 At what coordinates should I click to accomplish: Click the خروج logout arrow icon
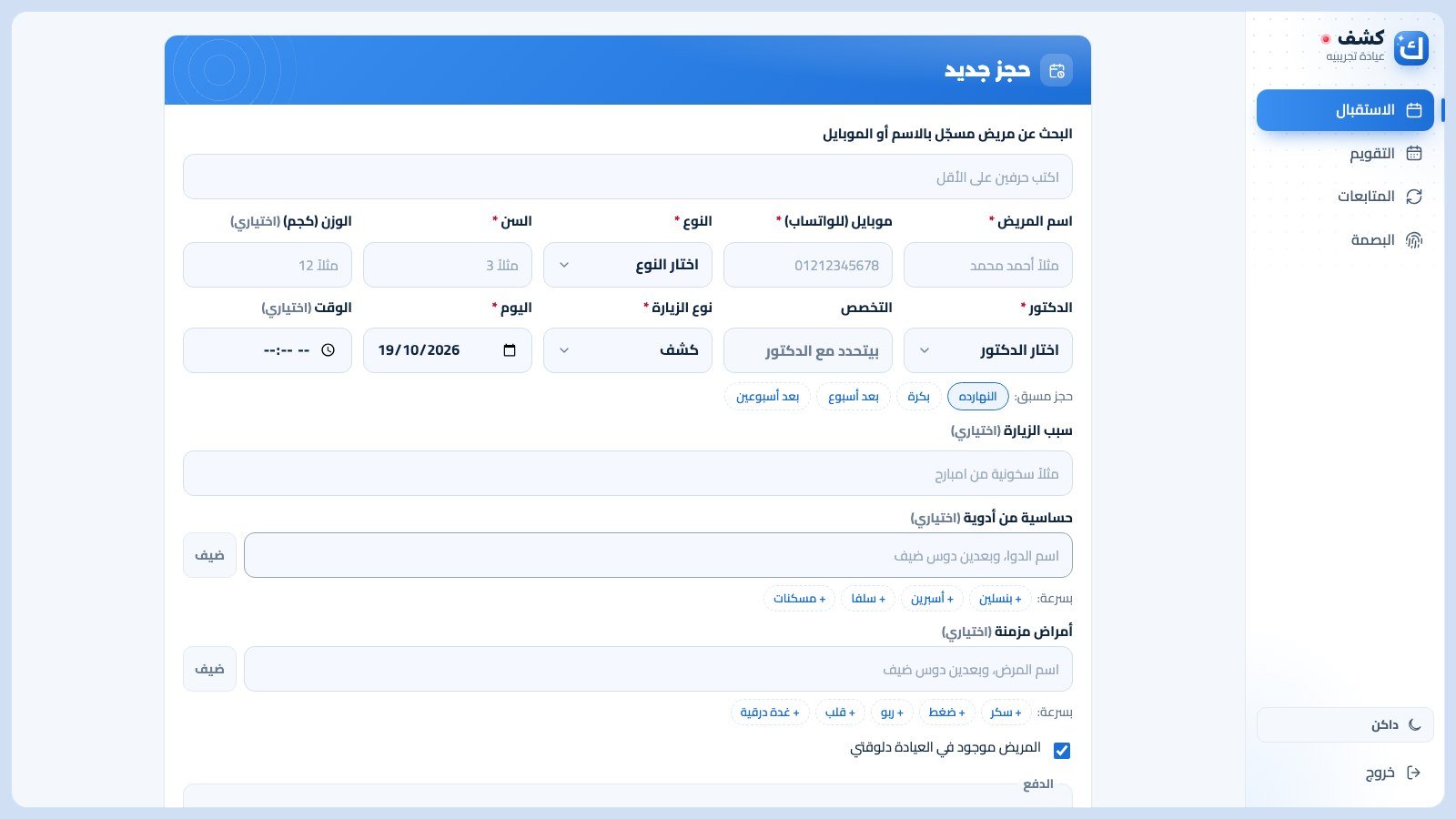point(1414,773)
